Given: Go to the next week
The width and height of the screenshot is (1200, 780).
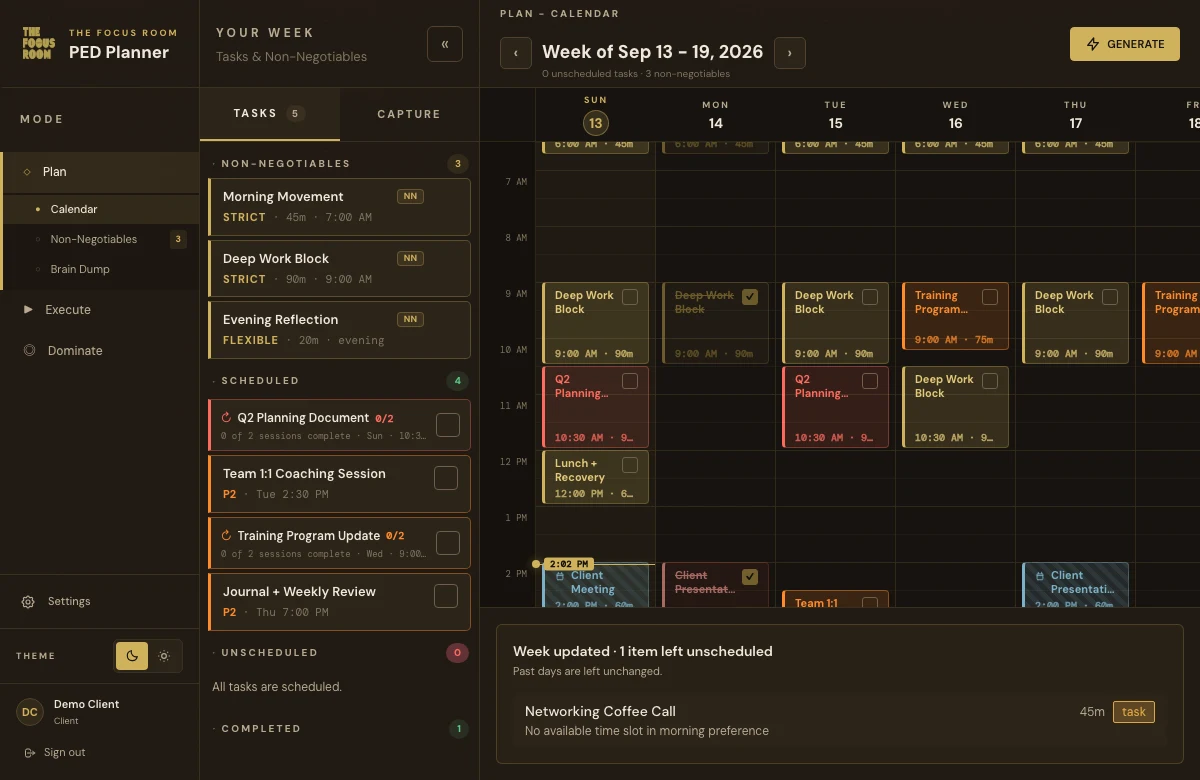Looking at the screenshot, I should click(x=790, y=53).
